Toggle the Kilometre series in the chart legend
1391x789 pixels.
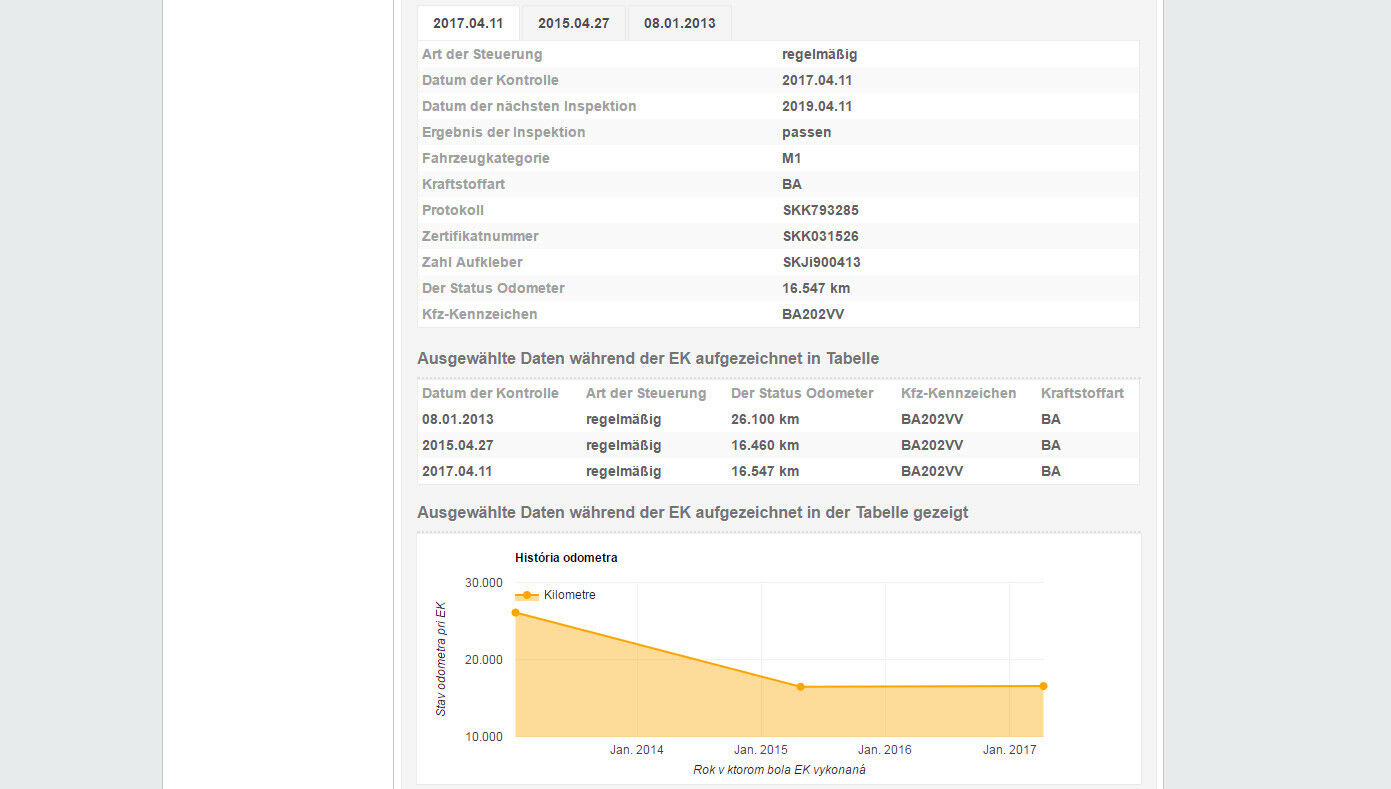tap(567, 594)
